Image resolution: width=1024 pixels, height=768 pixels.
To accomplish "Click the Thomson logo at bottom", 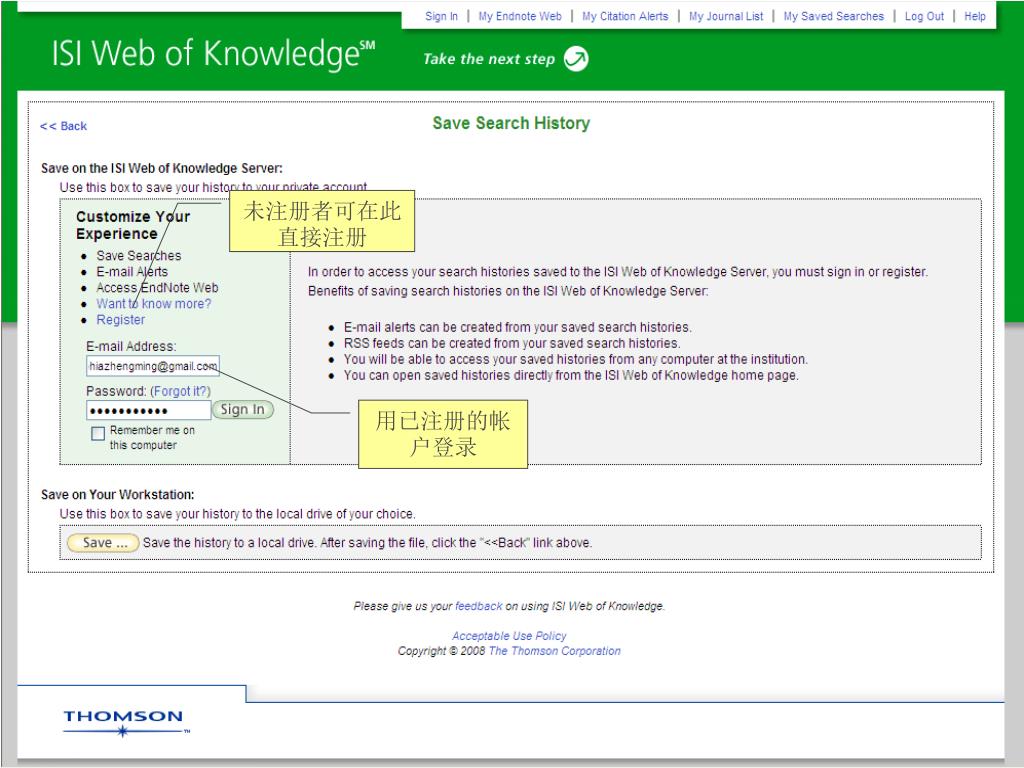I will tap(123, 723).
